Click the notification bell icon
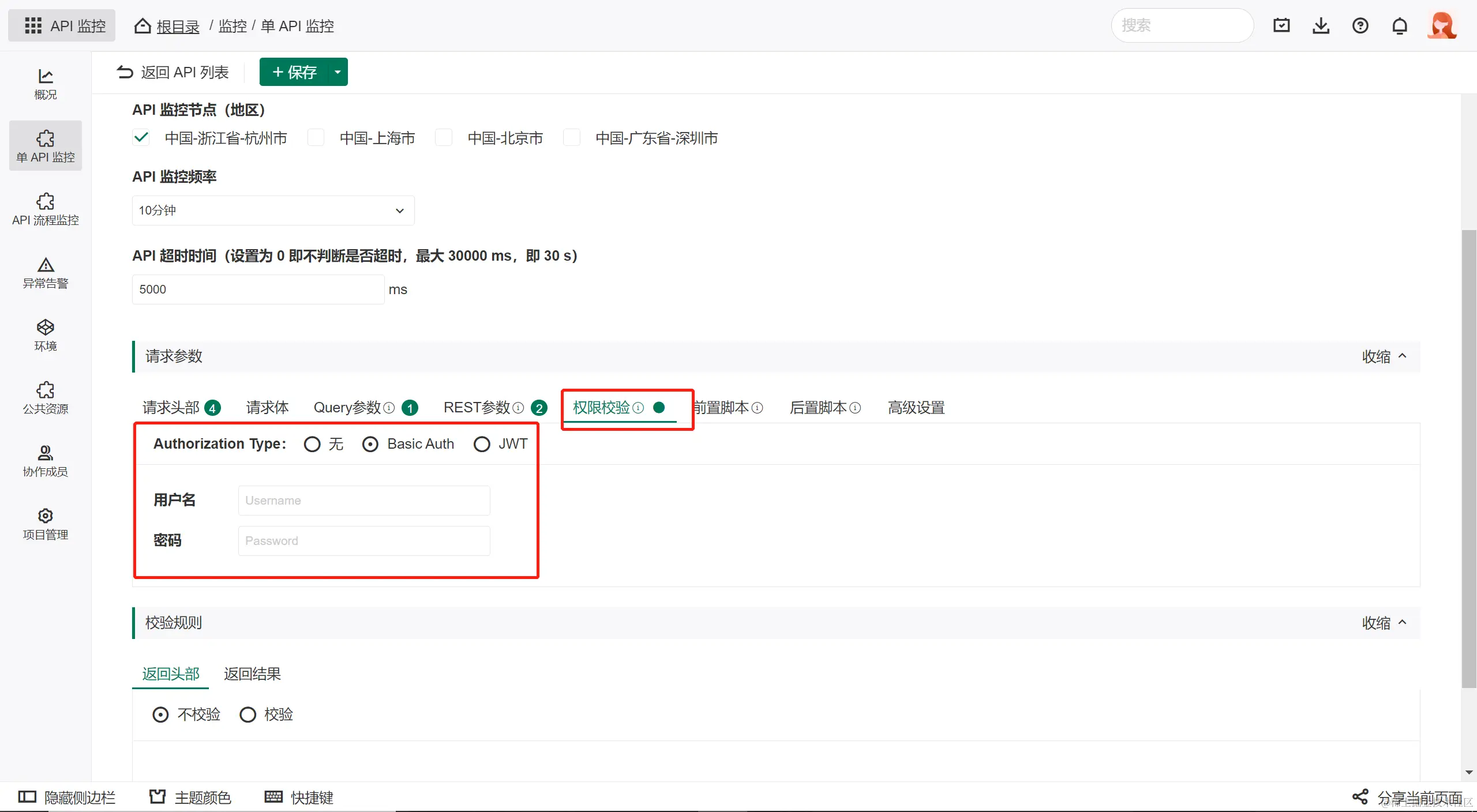Viewport: 1477px width, 812px height. click(1399, 25)
